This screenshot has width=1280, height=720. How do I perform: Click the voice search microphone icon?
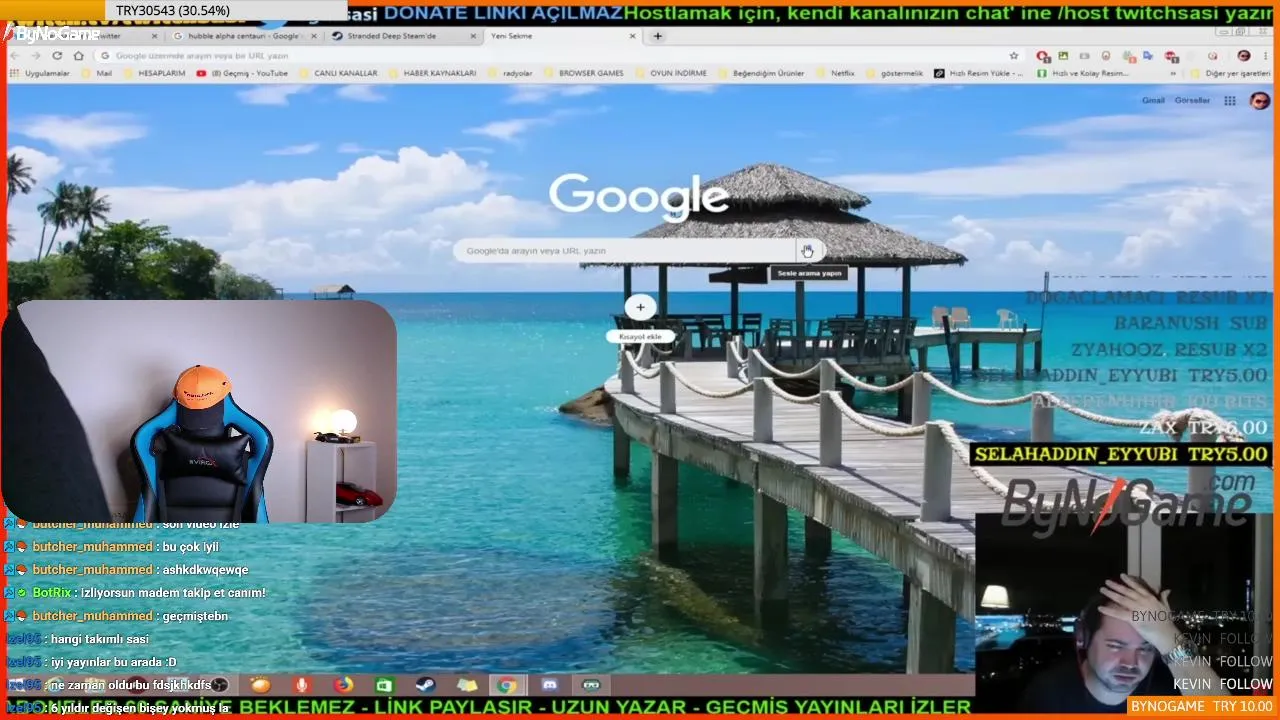coord(807,251)
